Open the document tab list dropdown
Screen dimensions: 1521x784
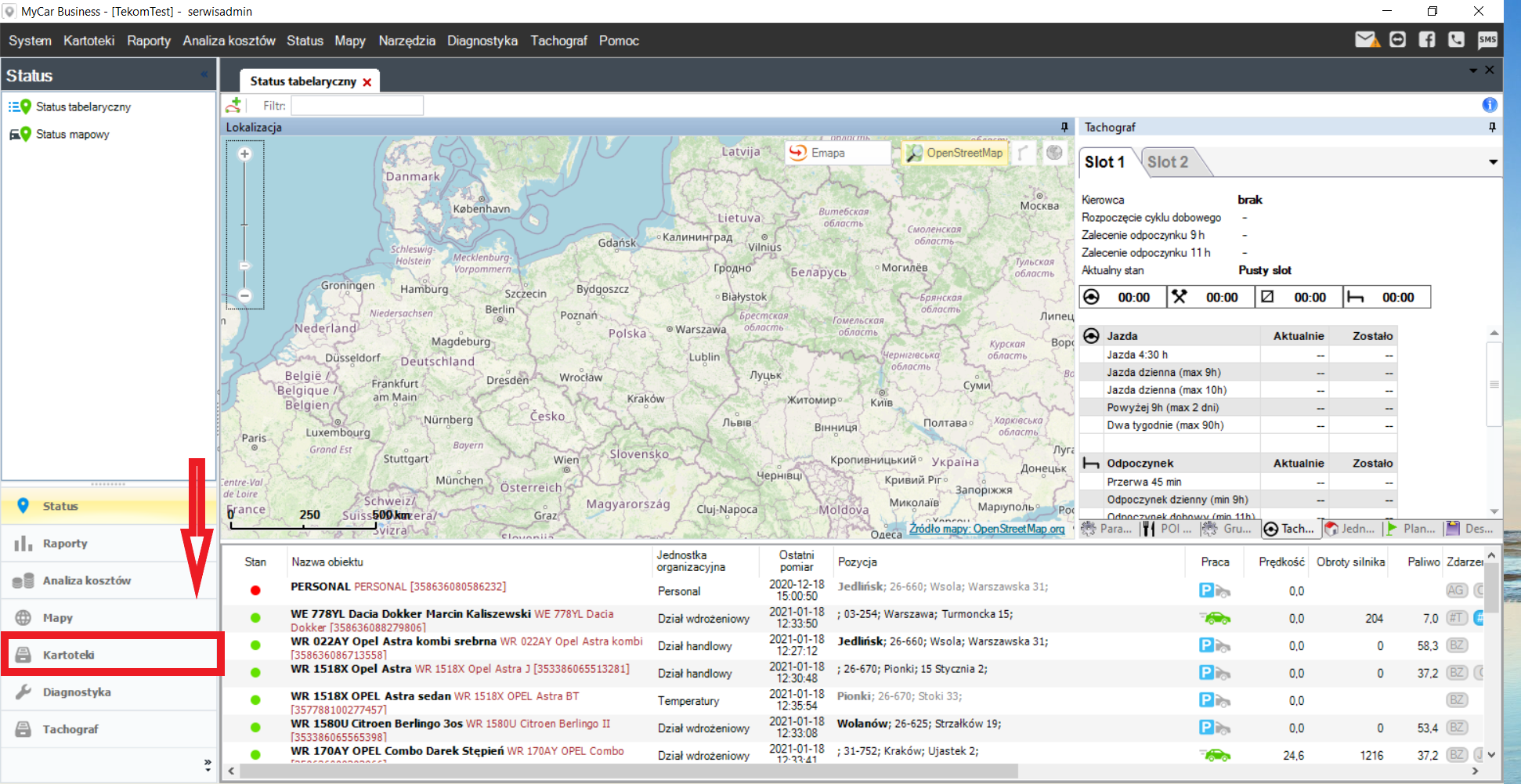point(1473,70)
